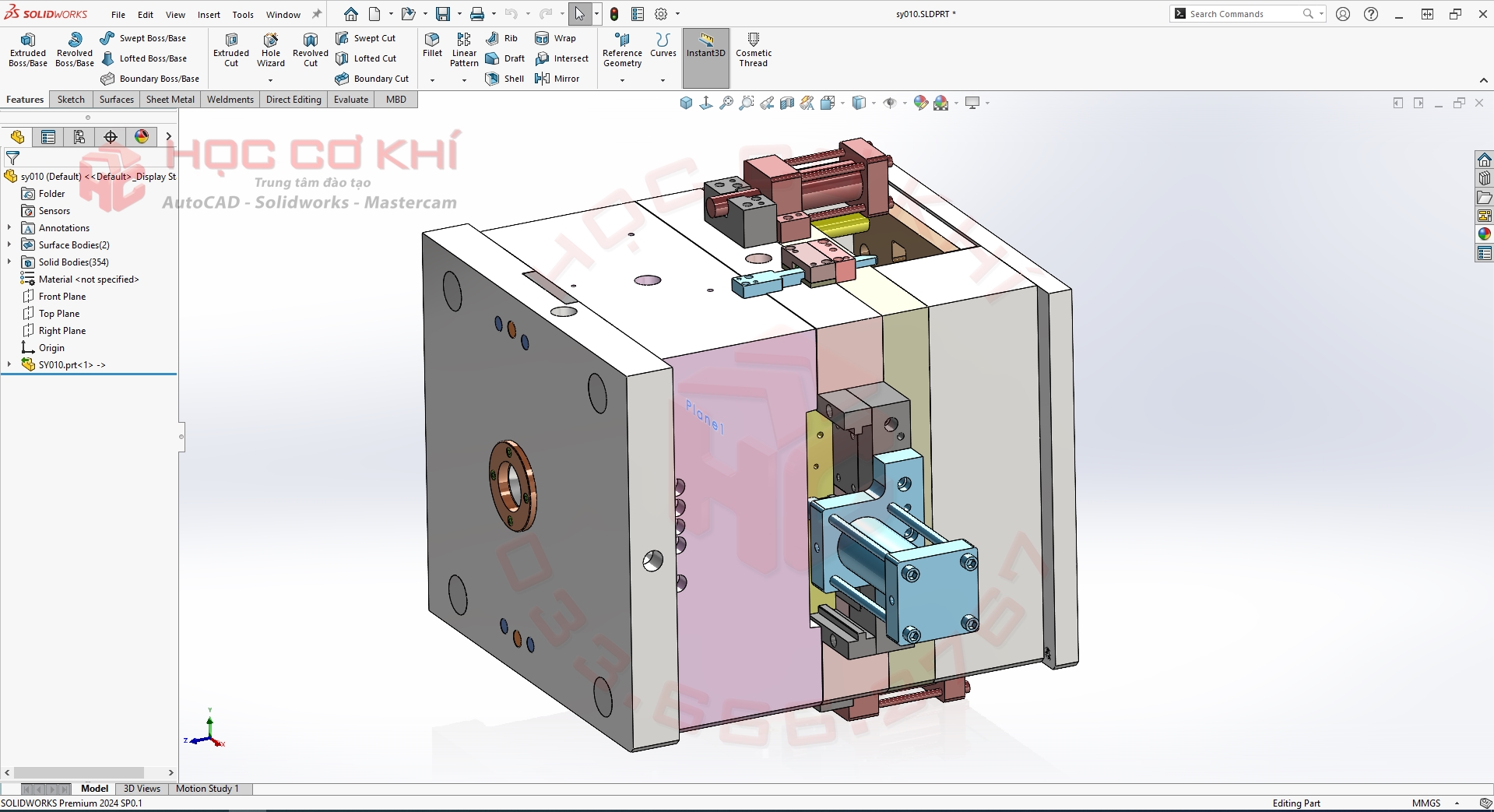Show more manager tabs chevron

tap(168, 137)
